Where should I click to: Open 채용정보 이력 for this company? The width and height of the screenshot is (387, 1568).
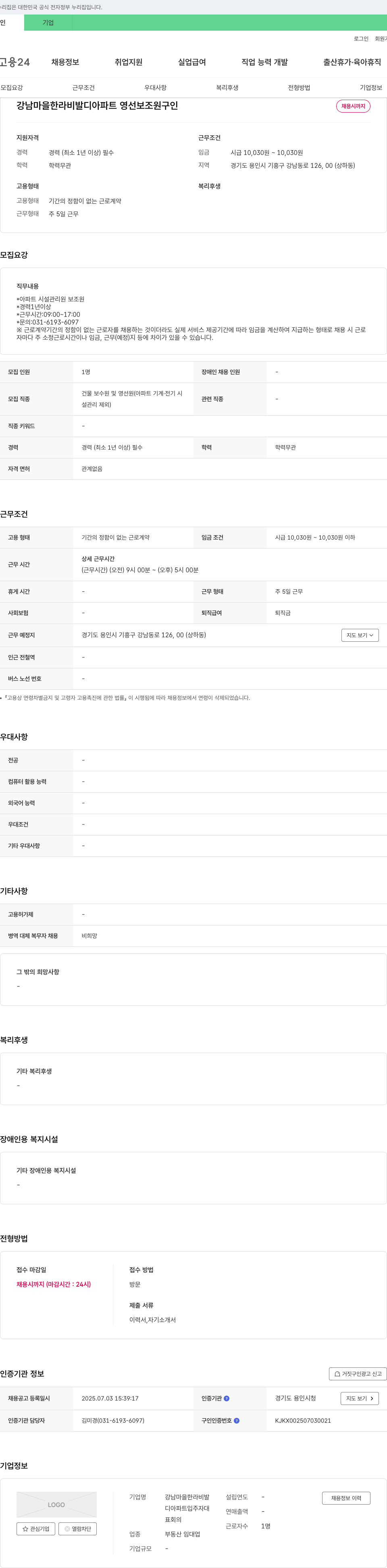(x=346, y=1498)
